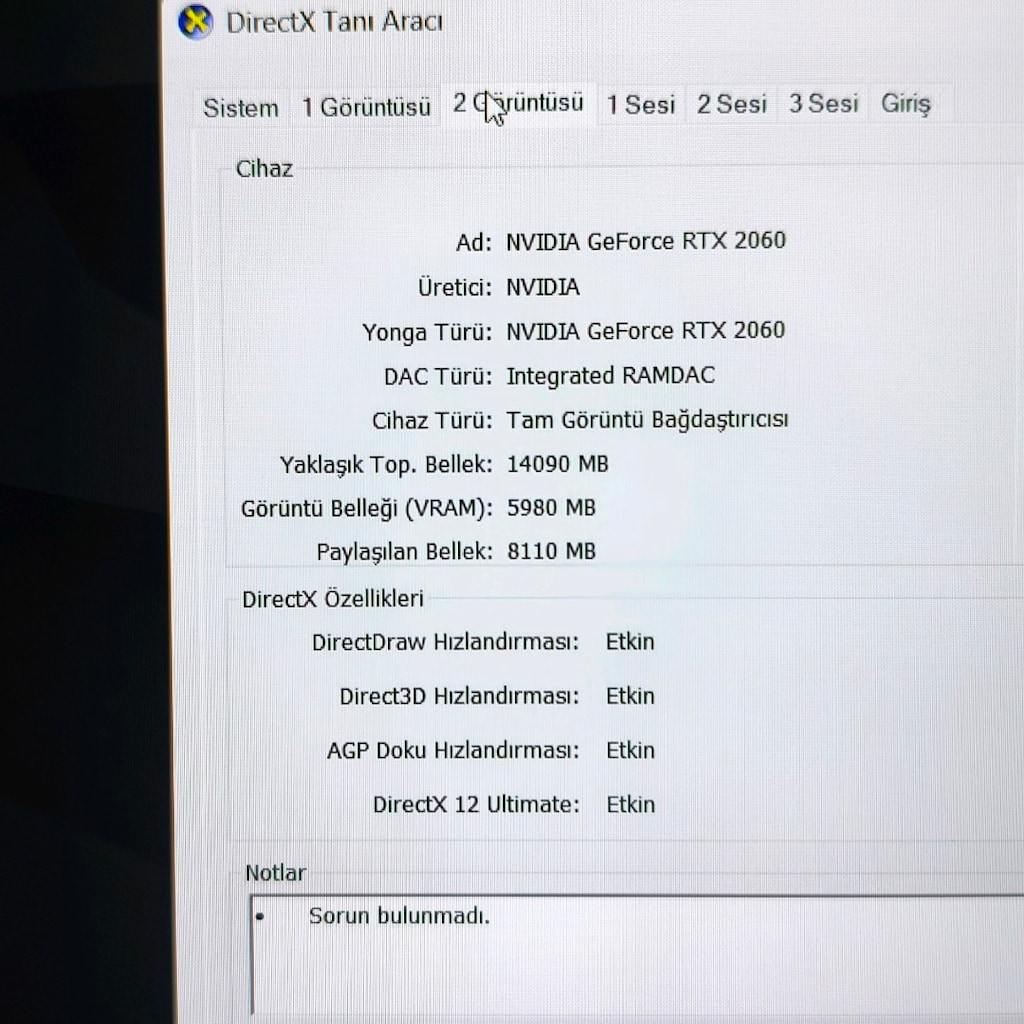Click the AGP Doku Hızlandırması Etkin status
Screen dimensions: 1024x1024
pos(630,750)
